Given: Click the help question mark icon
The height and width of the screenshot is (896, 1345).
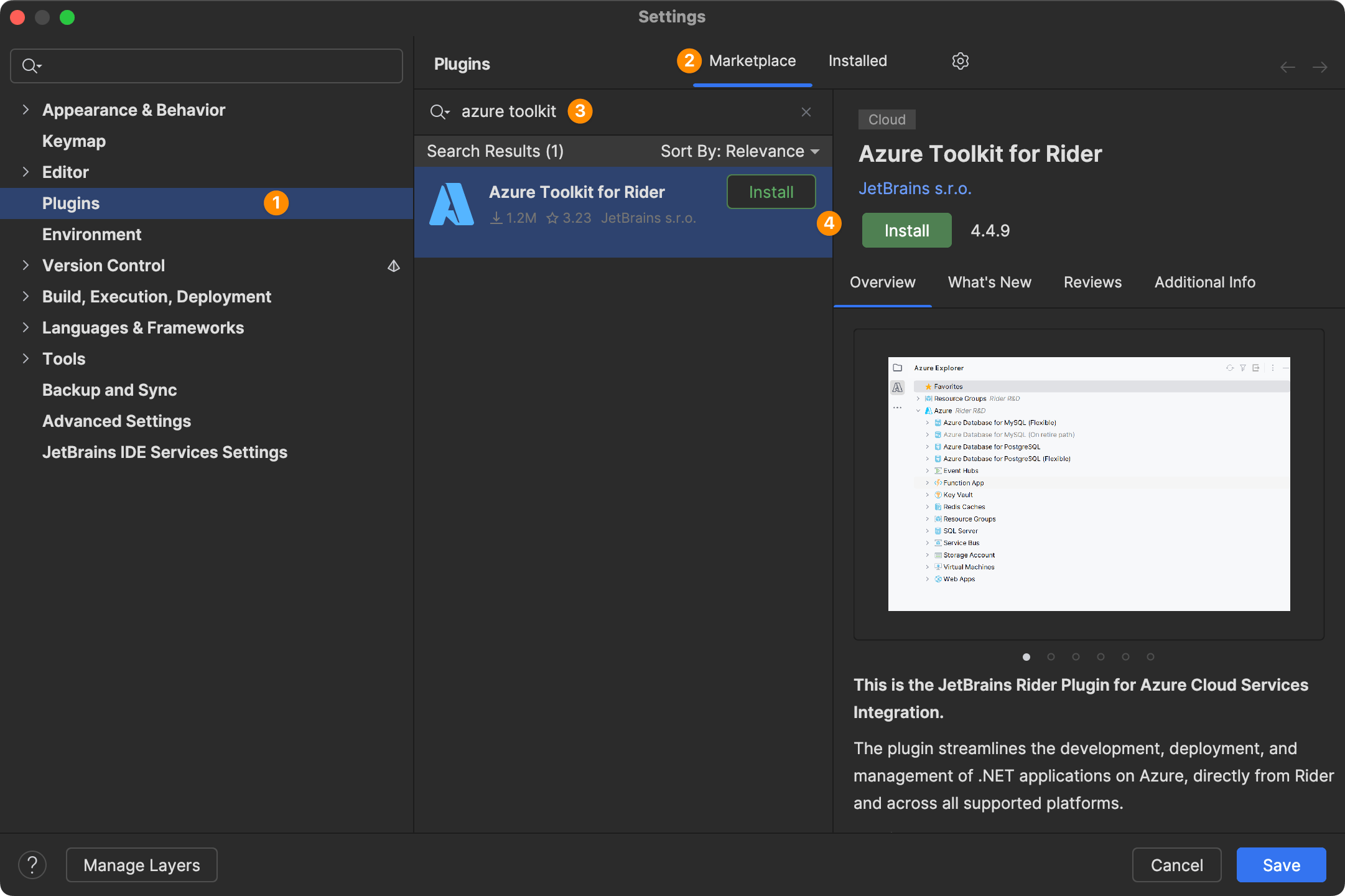Looking at the screenshot, I should (x=32, y=865).
